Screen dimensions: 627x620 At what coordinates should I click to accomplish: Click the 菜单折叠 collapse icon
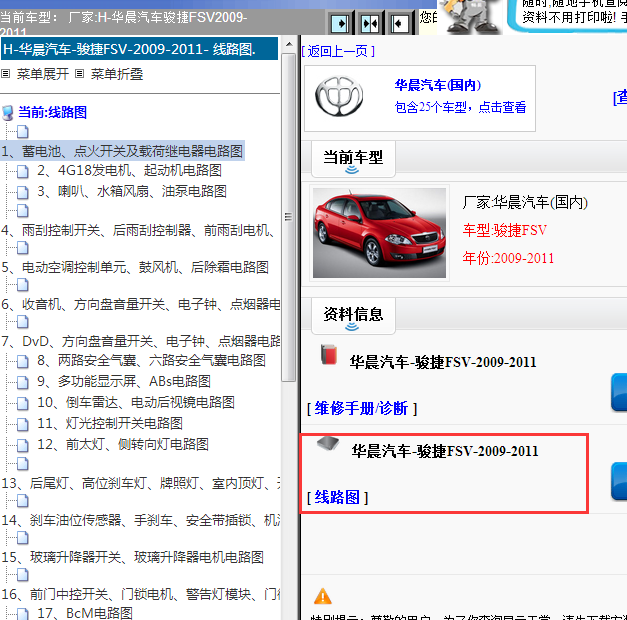tap(80, 74)
